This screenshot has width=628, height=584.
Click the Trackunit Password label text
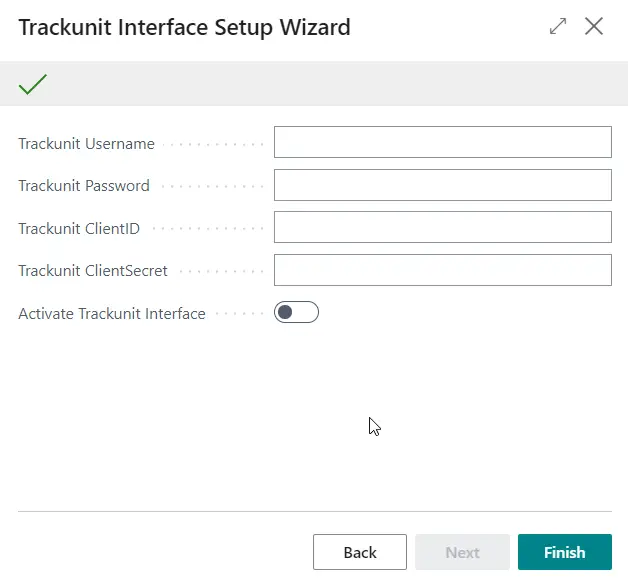point(84,186)
